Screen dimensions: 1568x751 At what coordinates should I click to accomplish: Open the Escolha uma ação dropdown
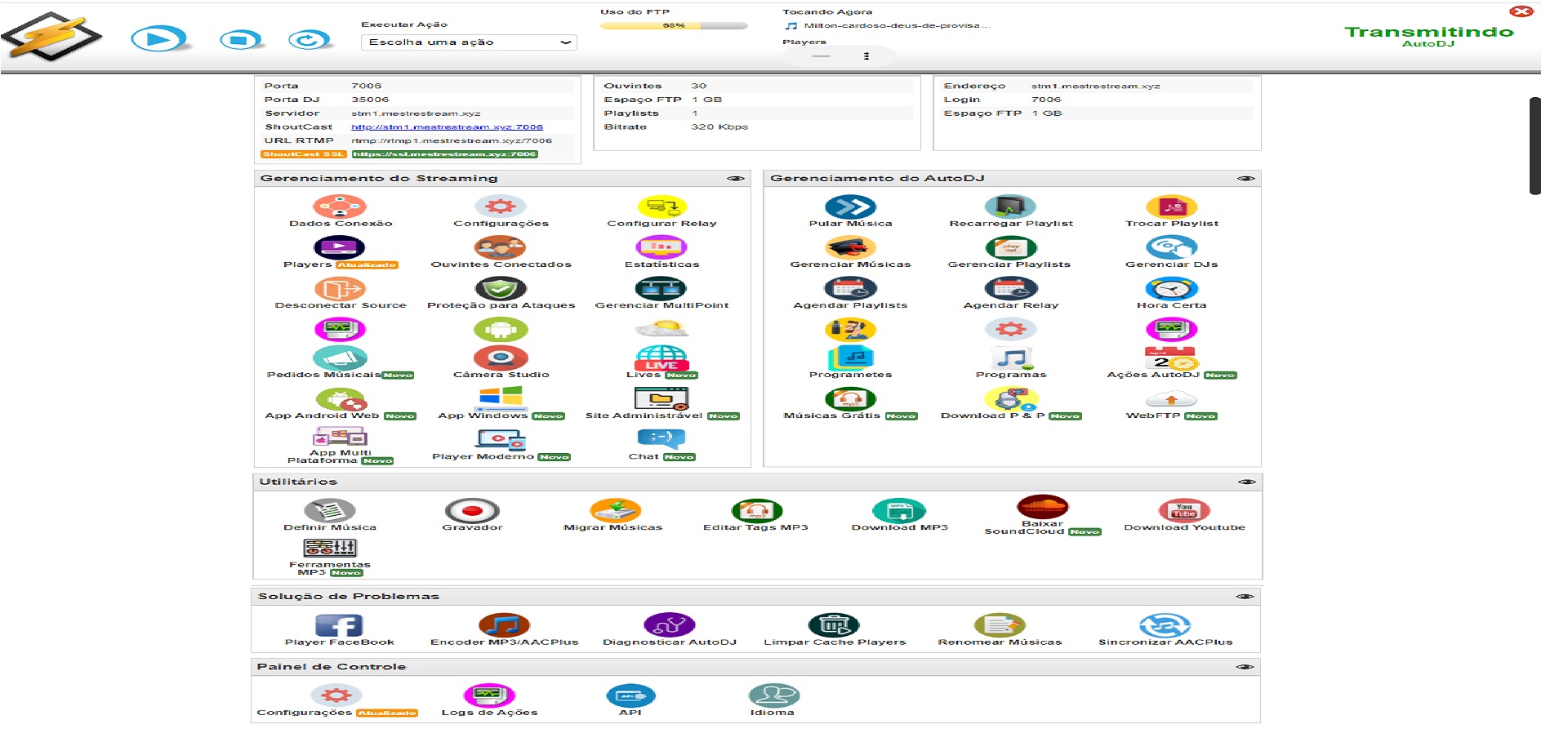click(x=469, y=42)
